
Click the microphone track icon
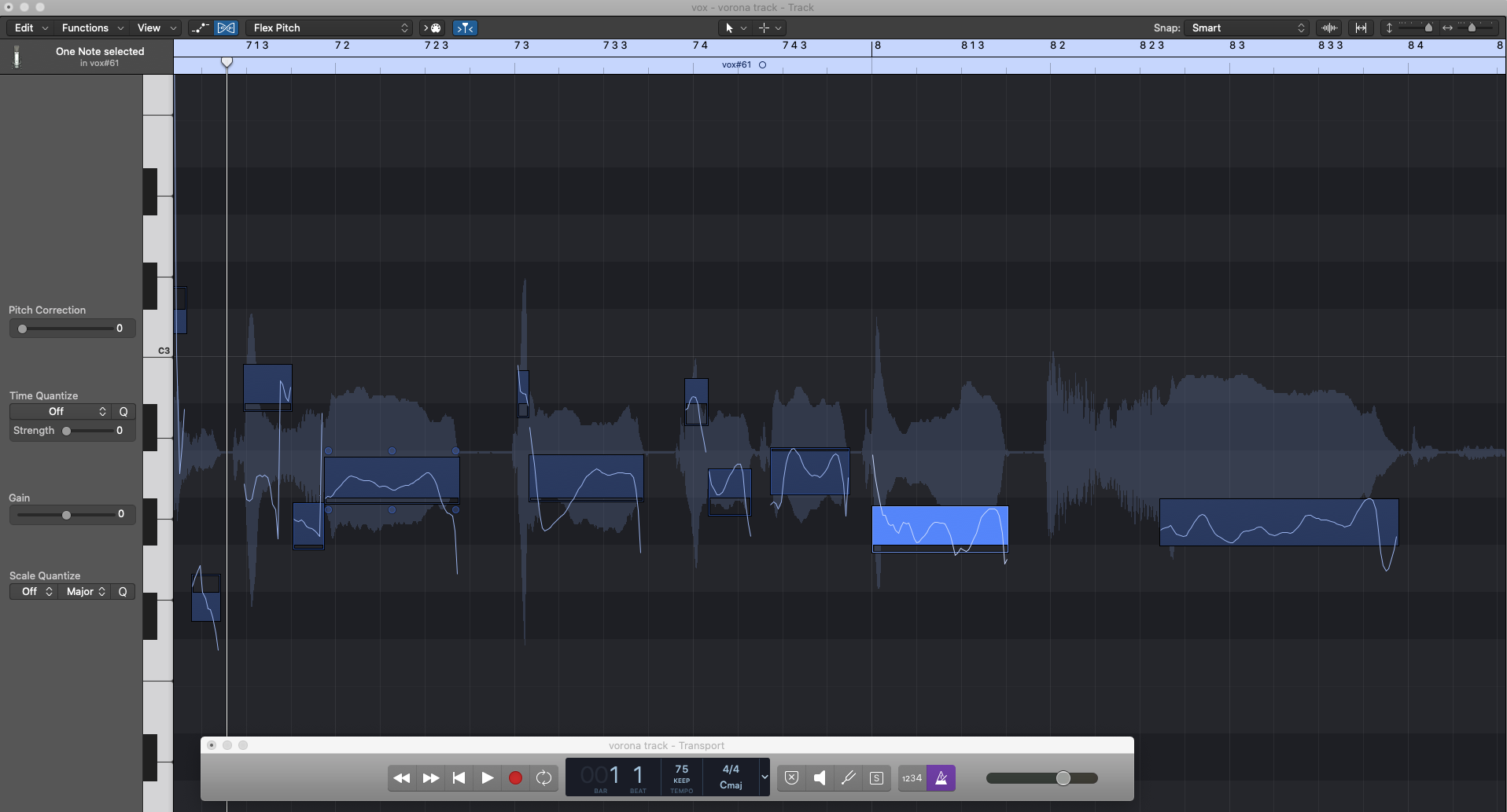17,57
